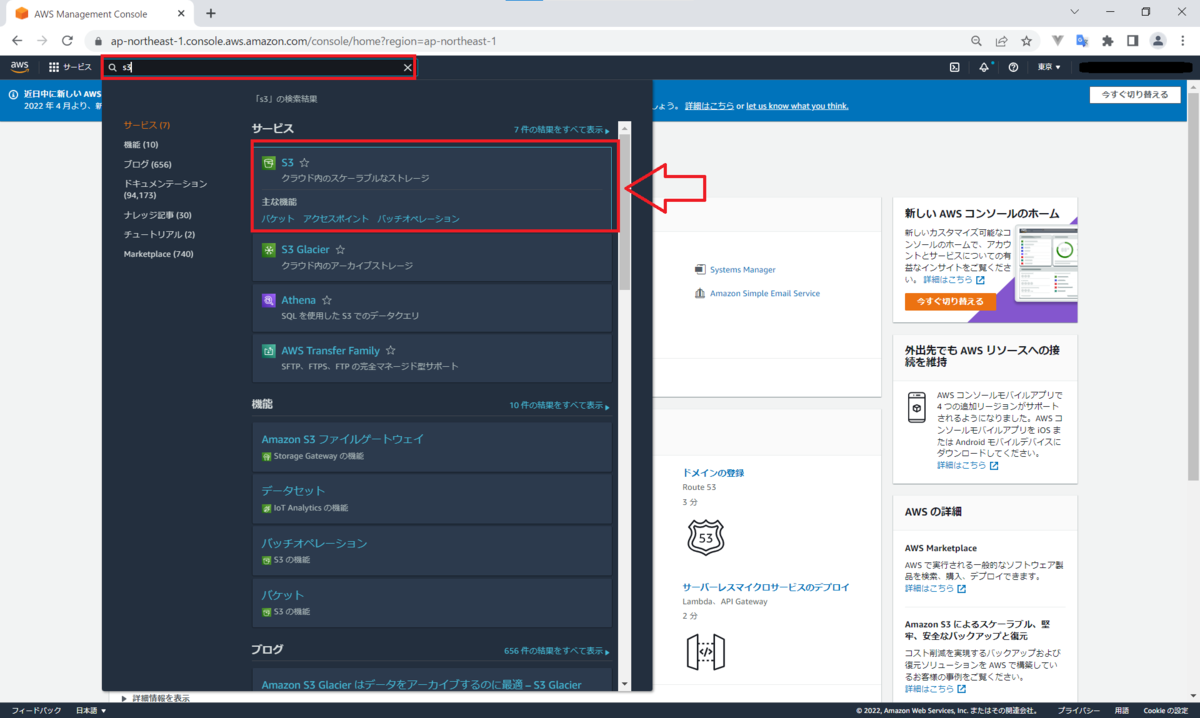
Task: Filter results by チュートリアル (2)
Action: coord(159,234)
